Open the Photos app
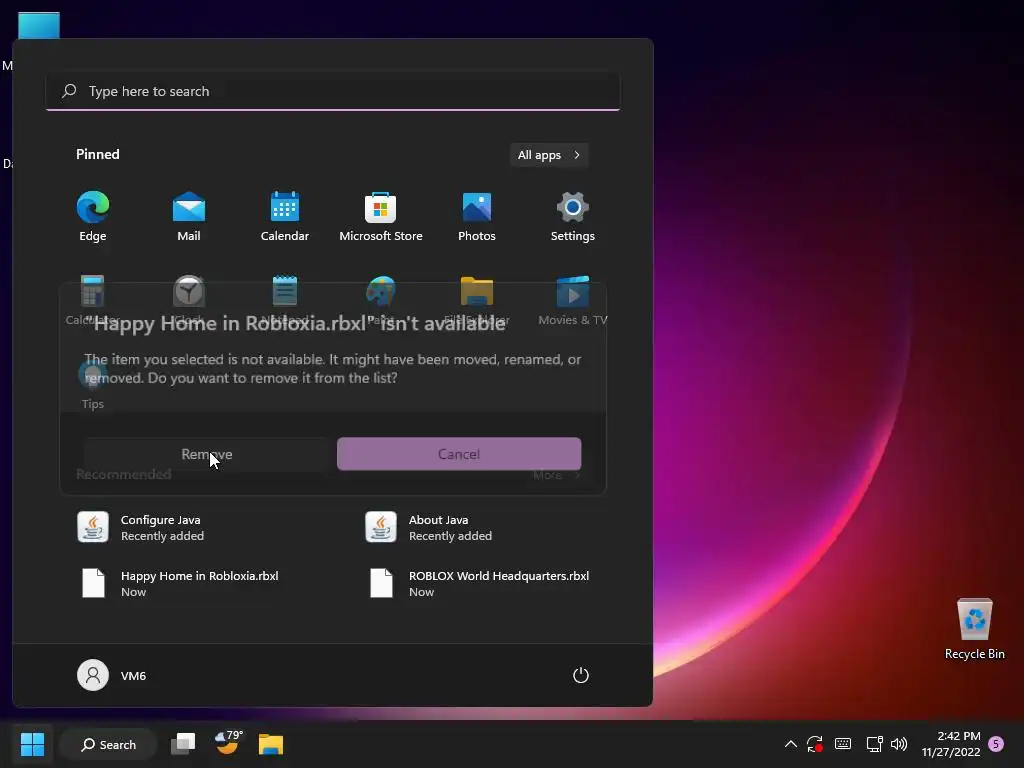This screenshot has width=1024, height=768. click(477, 217)
